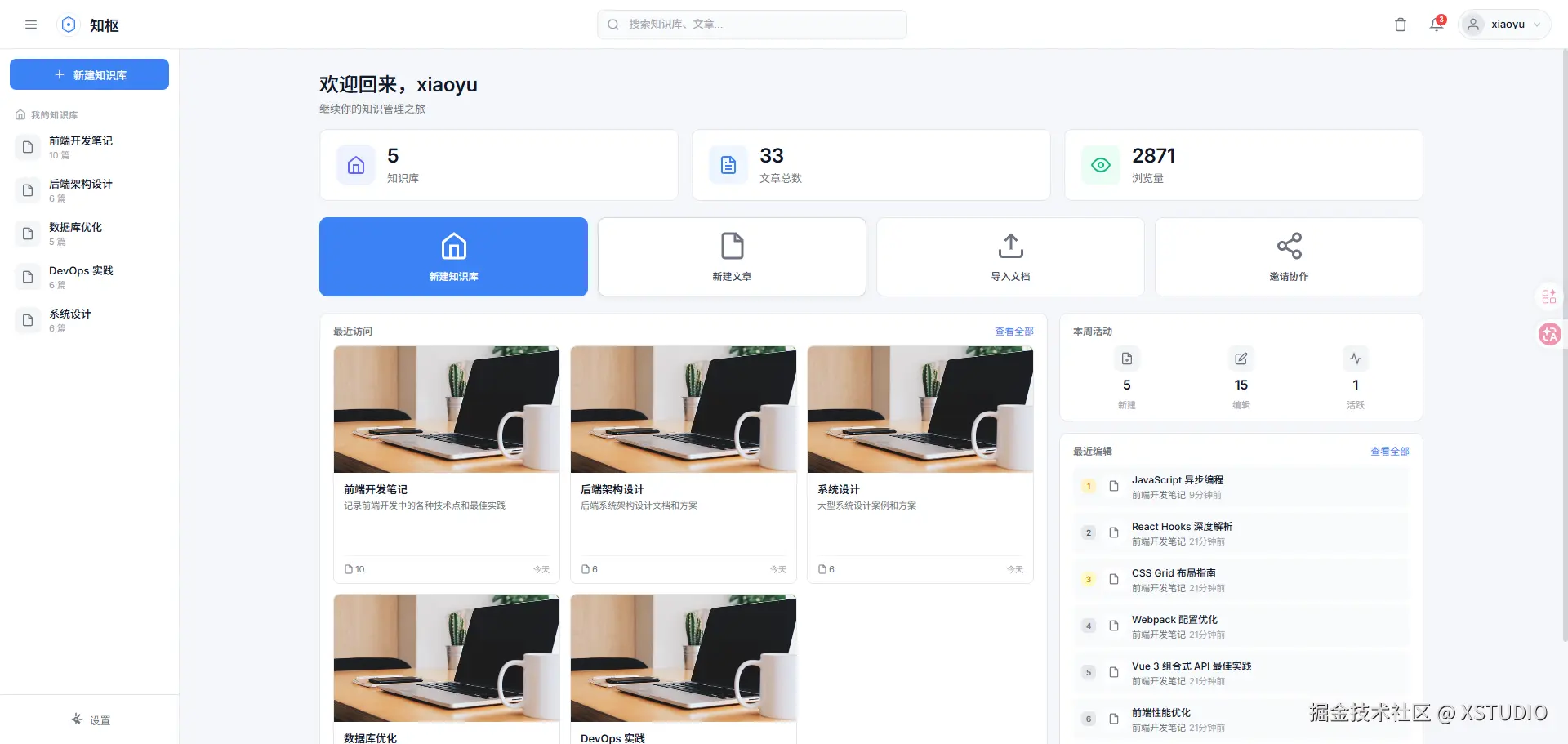The height and width of the screenshot is (744, 1568).
Task: Click 查看全部 in 最近编辑 section
Action: [x=1389, y=452]
